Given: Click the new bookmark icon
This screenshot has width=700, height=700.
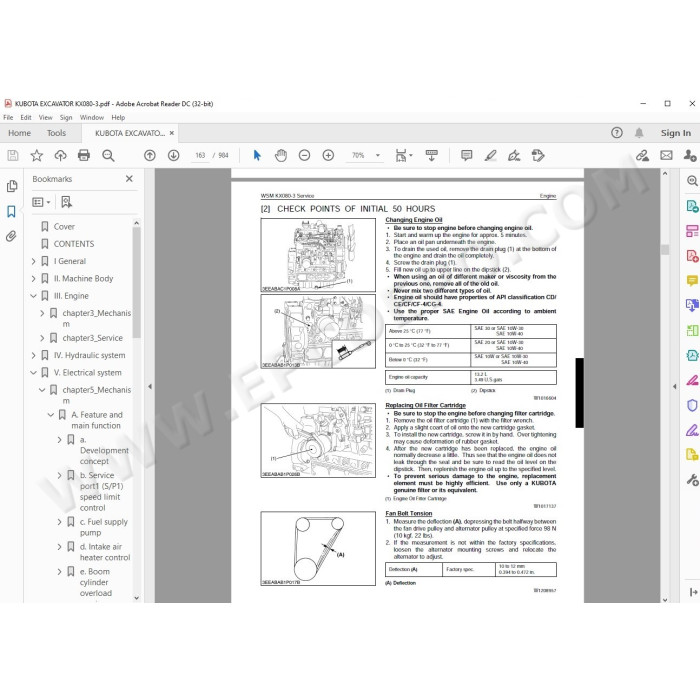Looking at the screenshot, I should [67, 202].
